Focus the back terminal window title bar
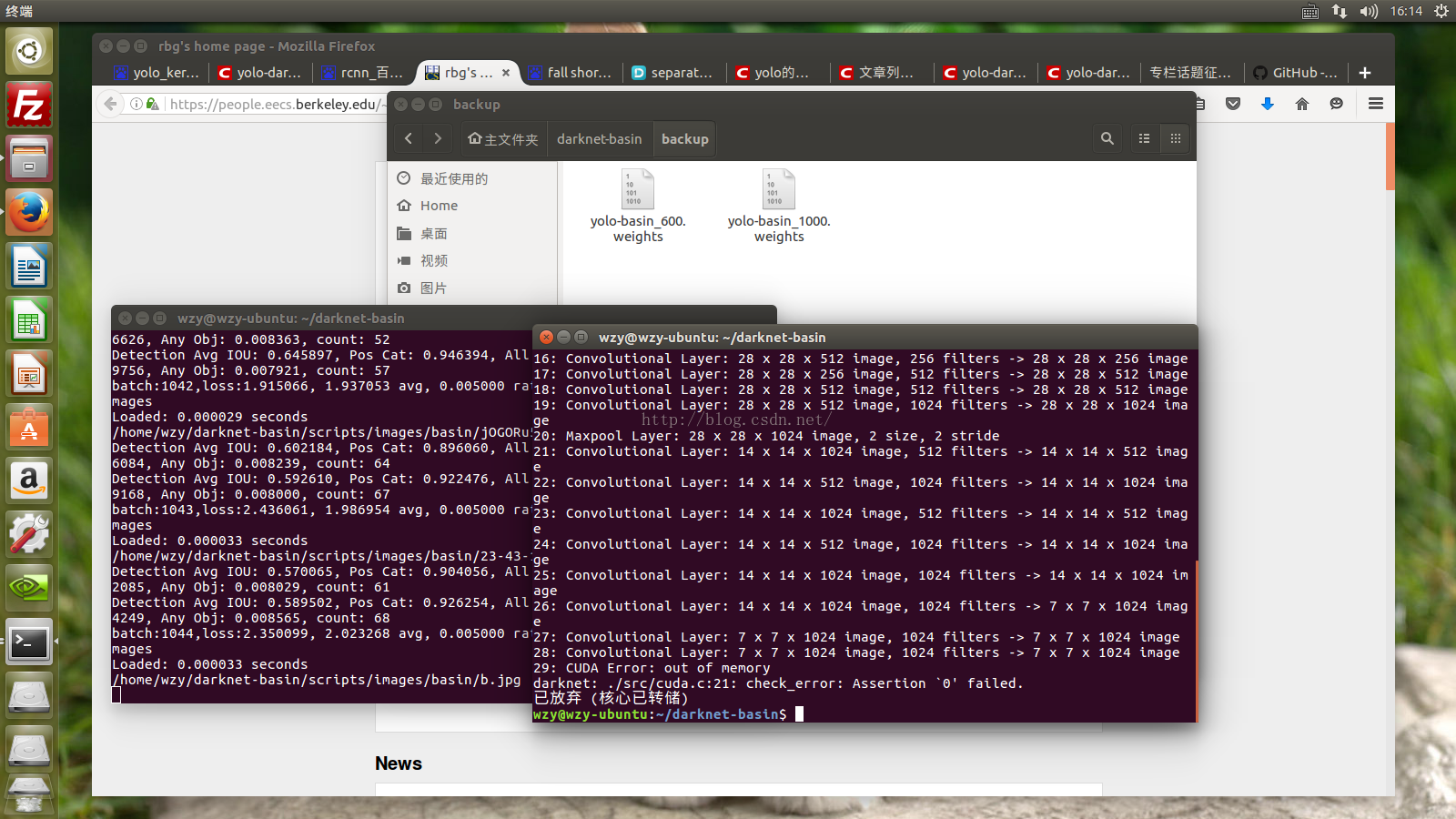This screenshot has height=819, width=1456. pos(444,318)
